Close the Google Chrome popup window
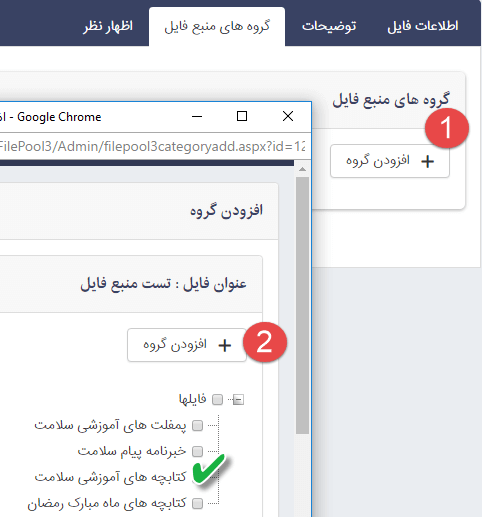This screenshot has width=482, height=517. [288, 116]
